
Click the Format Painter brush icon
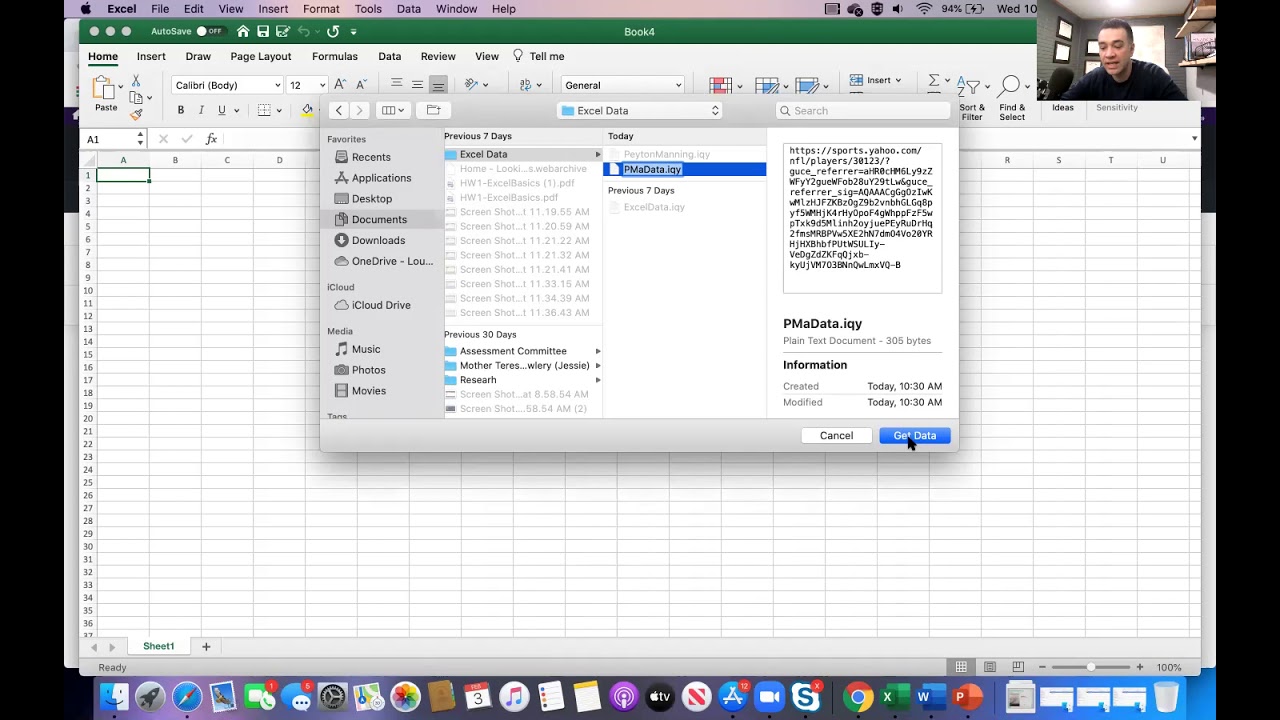pyautogui.click(x=136, y=114)
